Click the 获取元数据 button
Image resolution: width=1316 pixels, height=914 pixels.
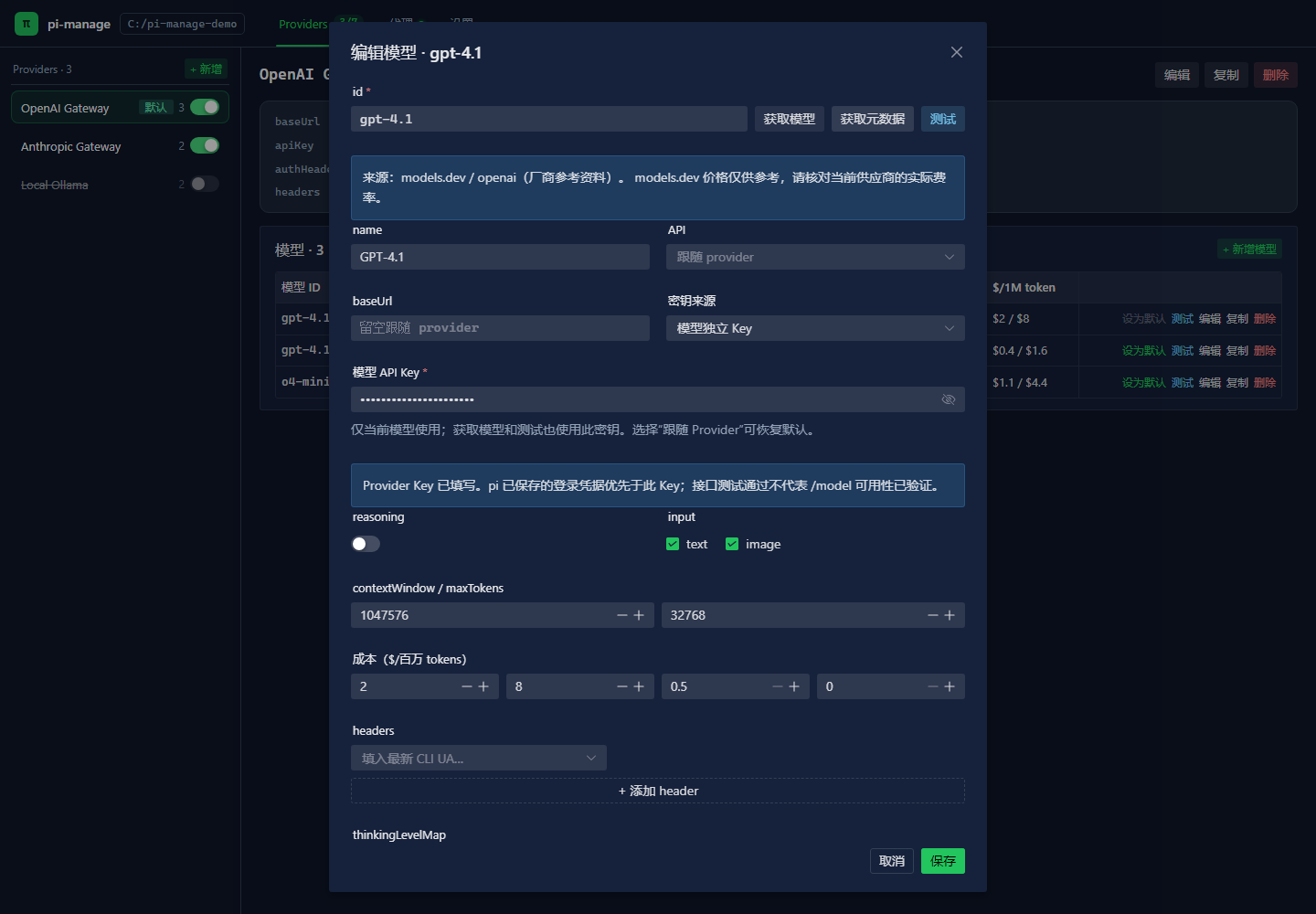click(873, 119)
